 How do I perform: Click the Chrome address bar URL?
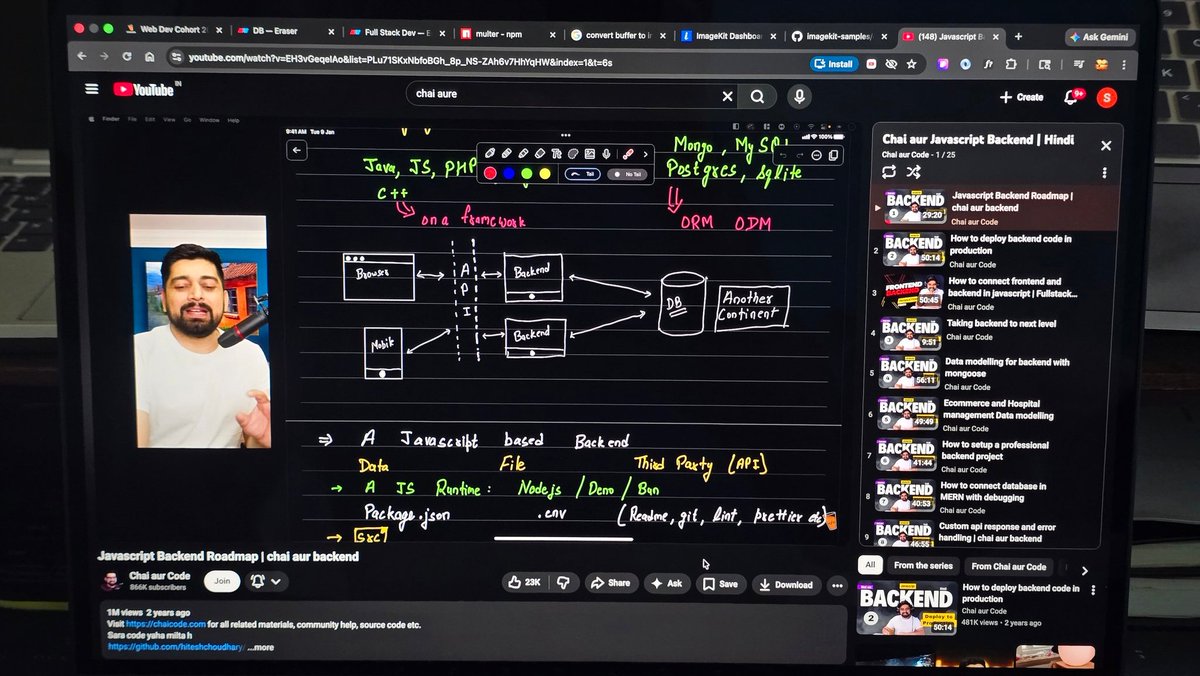(x=400, y=60)
